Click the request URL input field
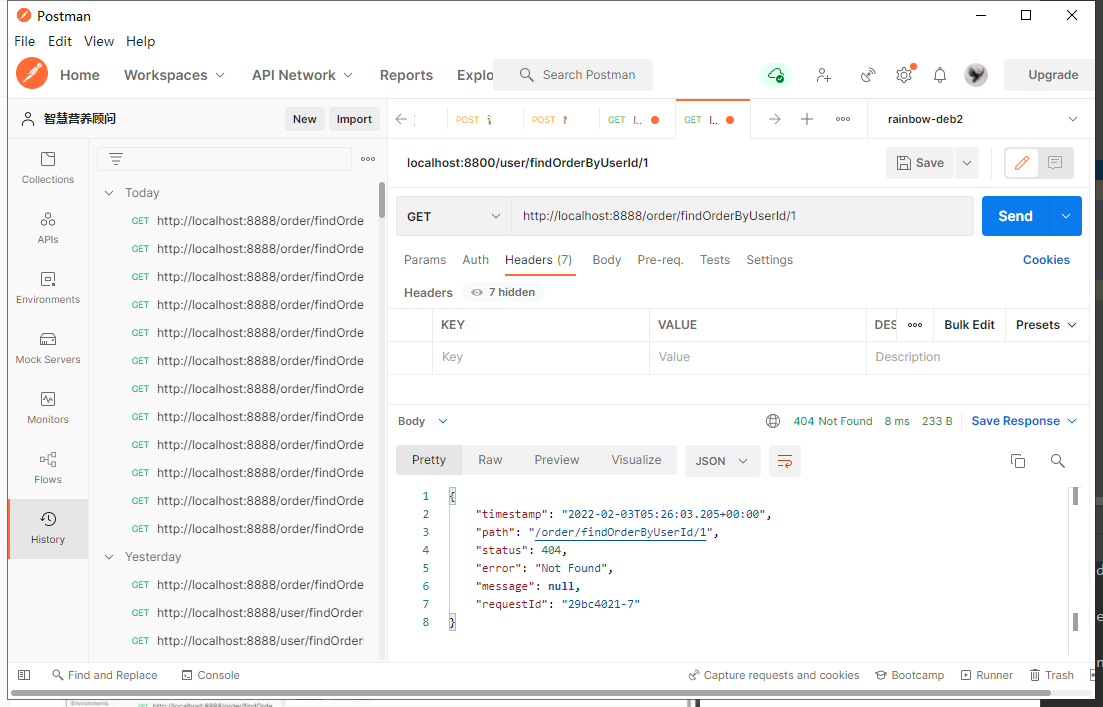1103x707 pixels. pos(742,216)
